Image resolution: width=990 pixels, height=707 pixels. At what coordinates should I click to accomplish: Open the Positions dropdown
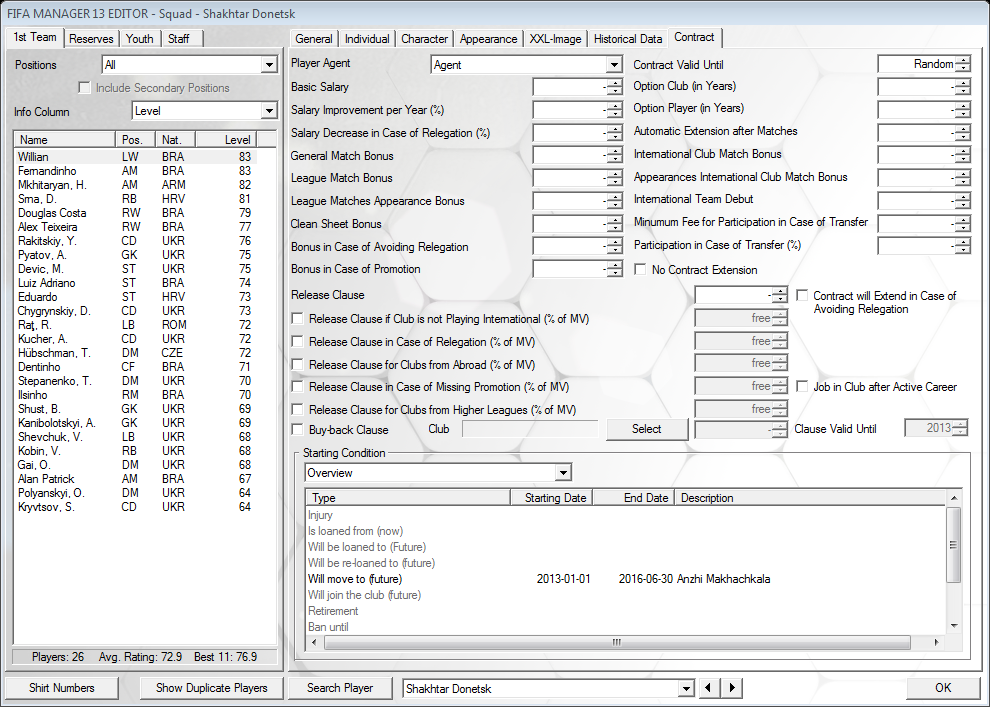[269, 65]
